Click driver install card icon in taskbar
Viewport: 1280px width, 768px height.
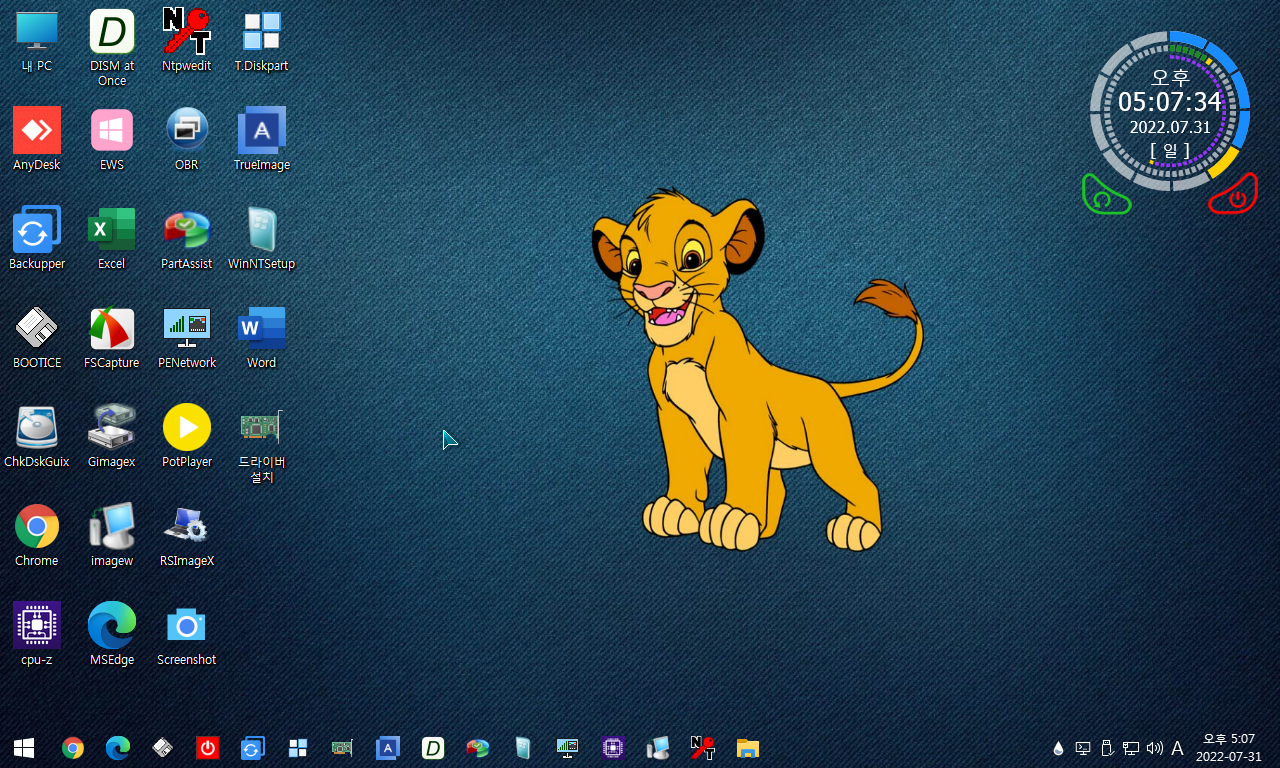point(342,747)
